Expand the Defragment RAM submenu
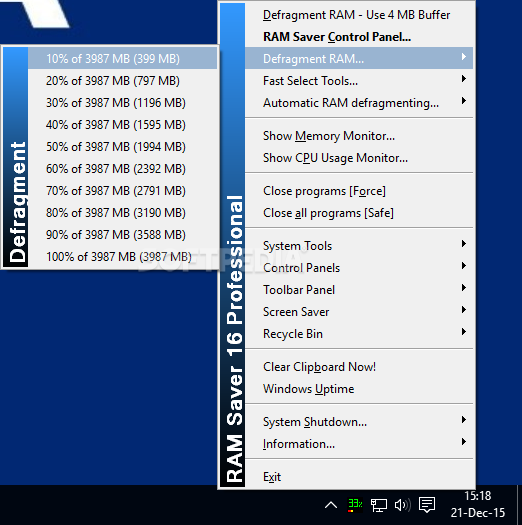Screen dimensions: 522x525 (359, 59)
